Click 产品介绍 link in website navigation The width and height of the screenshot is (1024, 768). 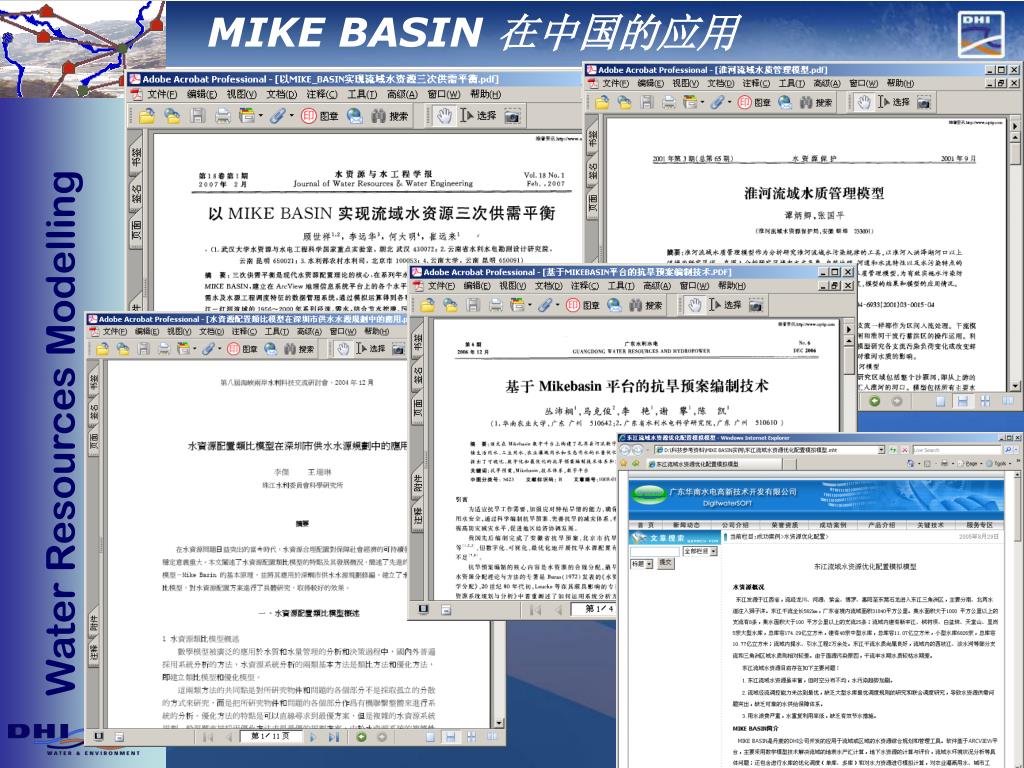click(x=881, y=524)
